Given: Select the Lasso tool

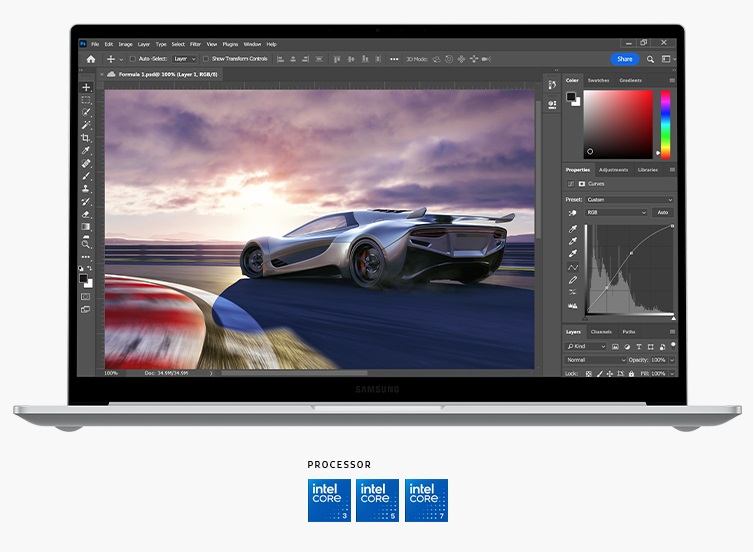Looking at the screenshot, I should click(86, 112).
